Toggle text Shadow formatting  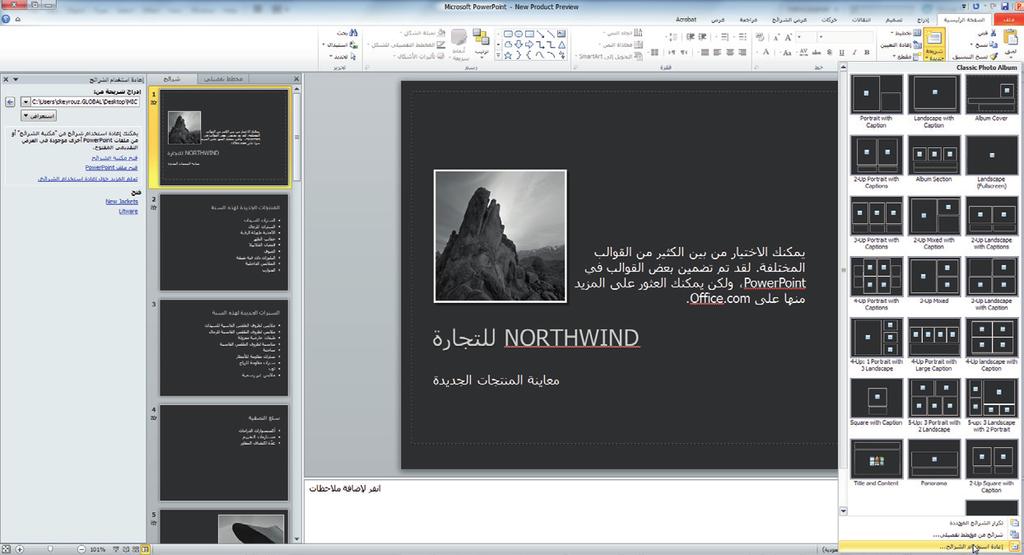coord(829,52)
